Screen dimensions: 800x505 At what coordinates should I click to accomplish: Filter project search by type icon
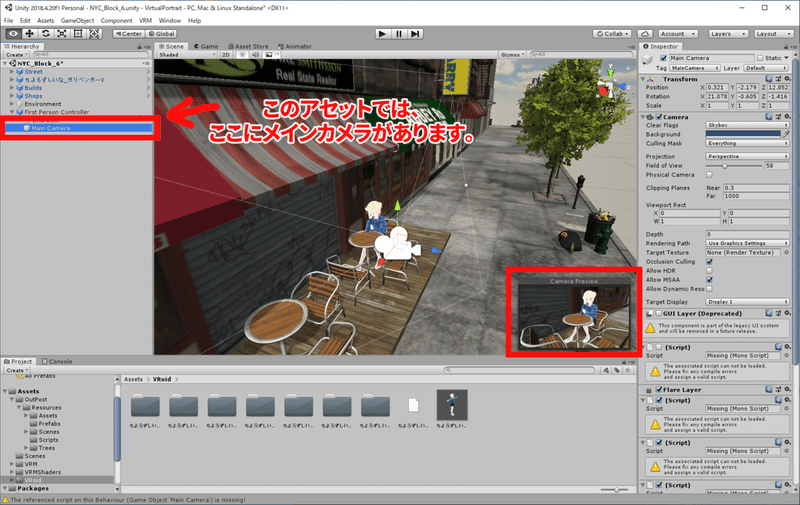tap(606, 370)
